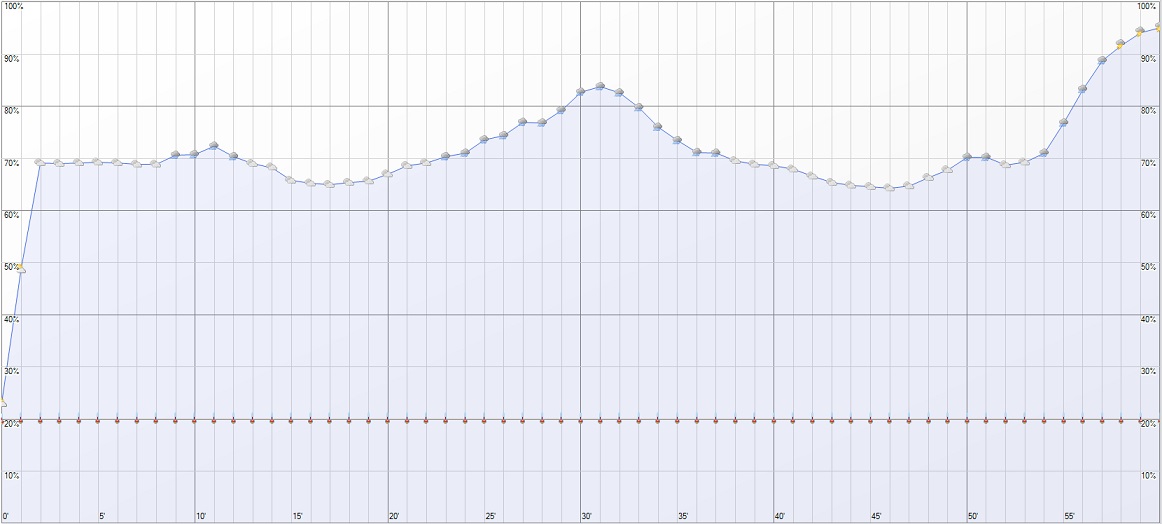Click the sun icon at the chart's bottom-left start
The height and width of the screenshot is (524, 1162).
click(x=3, y=402)
